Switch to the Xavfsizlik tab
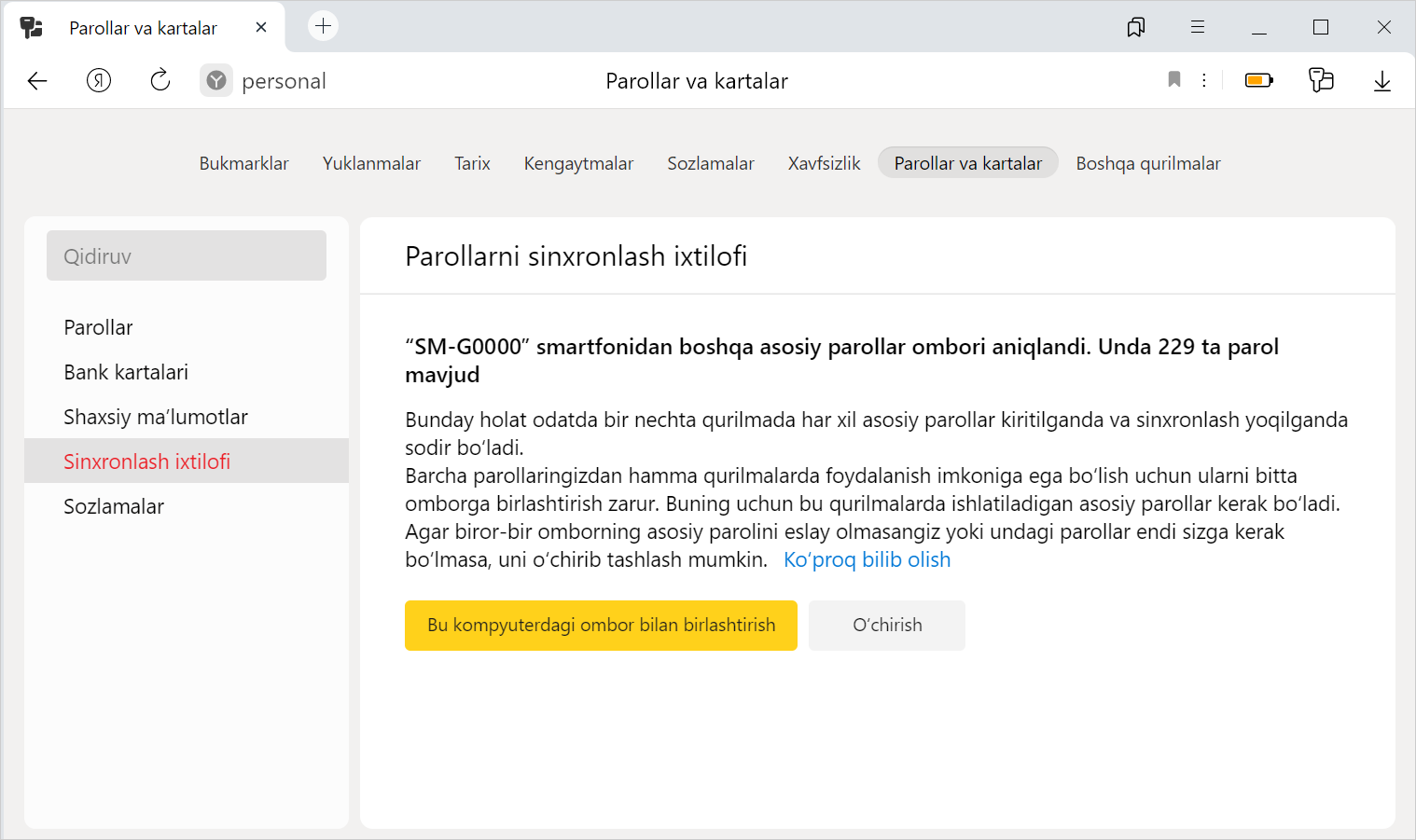Screen dimensions: 1416x840 [824, 163]
